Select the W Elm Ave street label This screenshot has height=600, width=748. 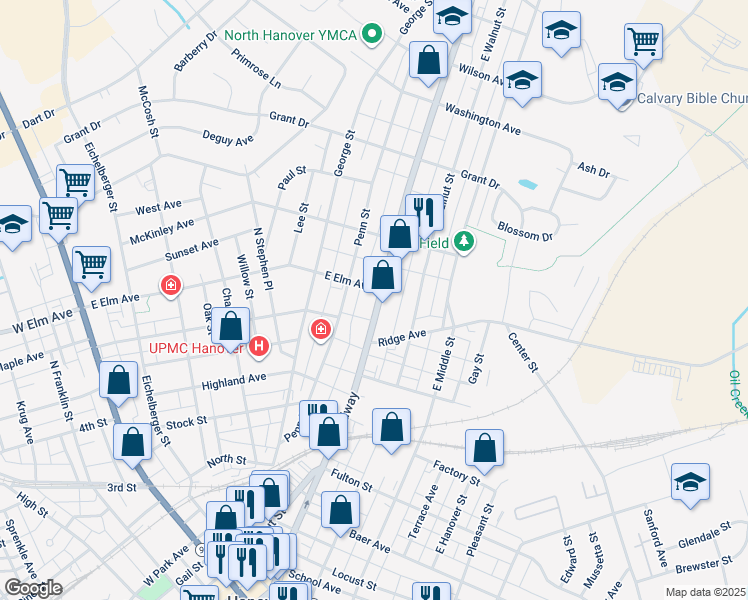42,321
